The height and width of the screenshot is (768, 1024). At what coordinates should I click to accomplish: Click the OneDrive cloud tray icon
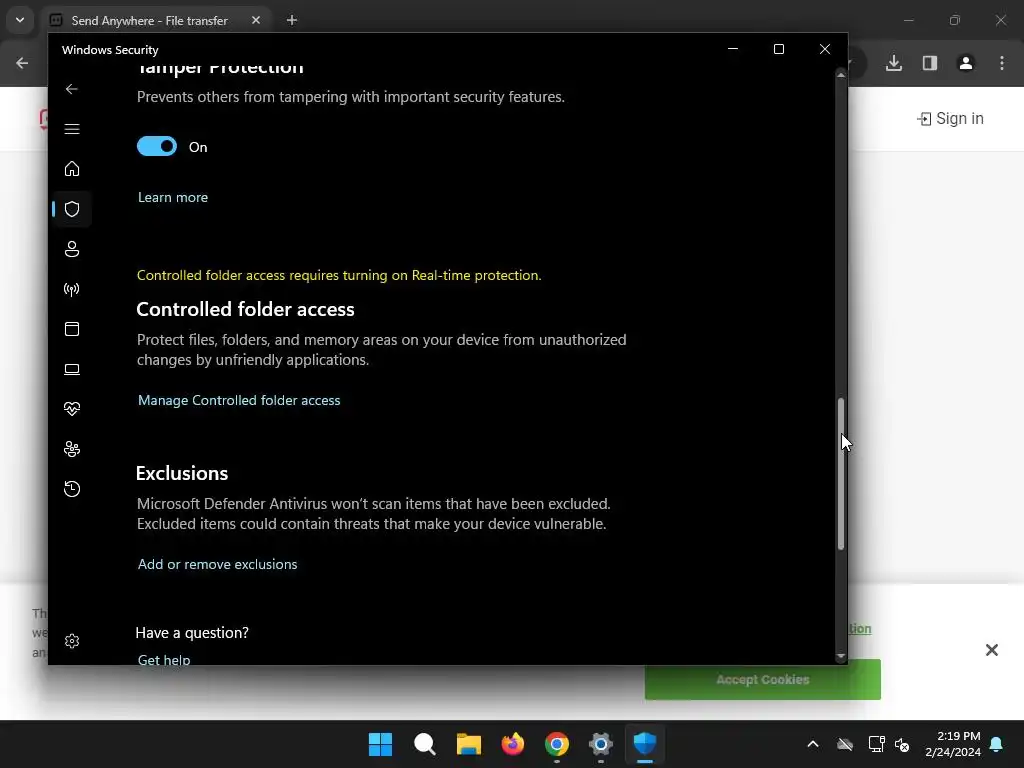[845, 744]
